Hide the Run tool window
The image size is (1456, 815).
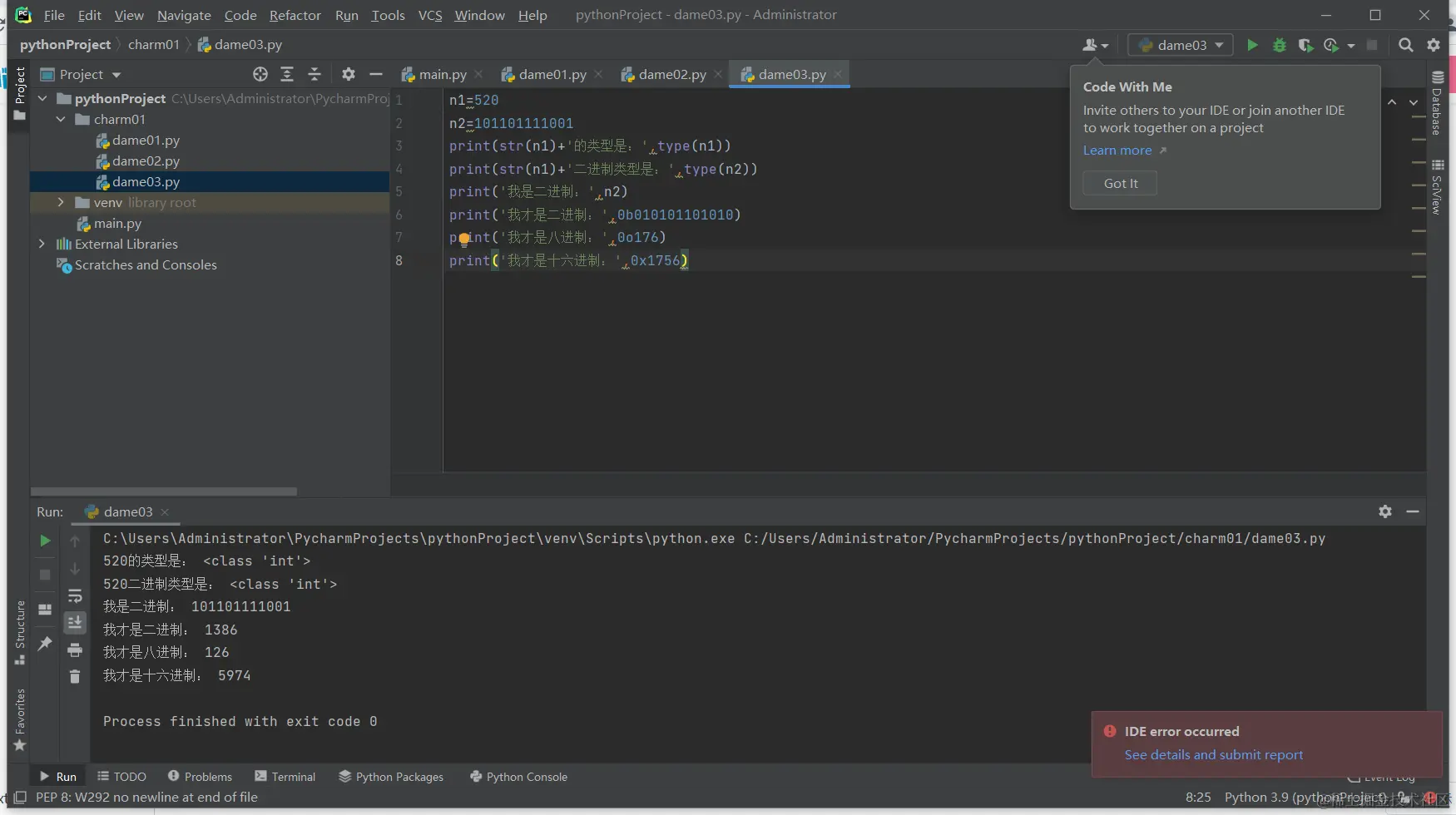1413,511
